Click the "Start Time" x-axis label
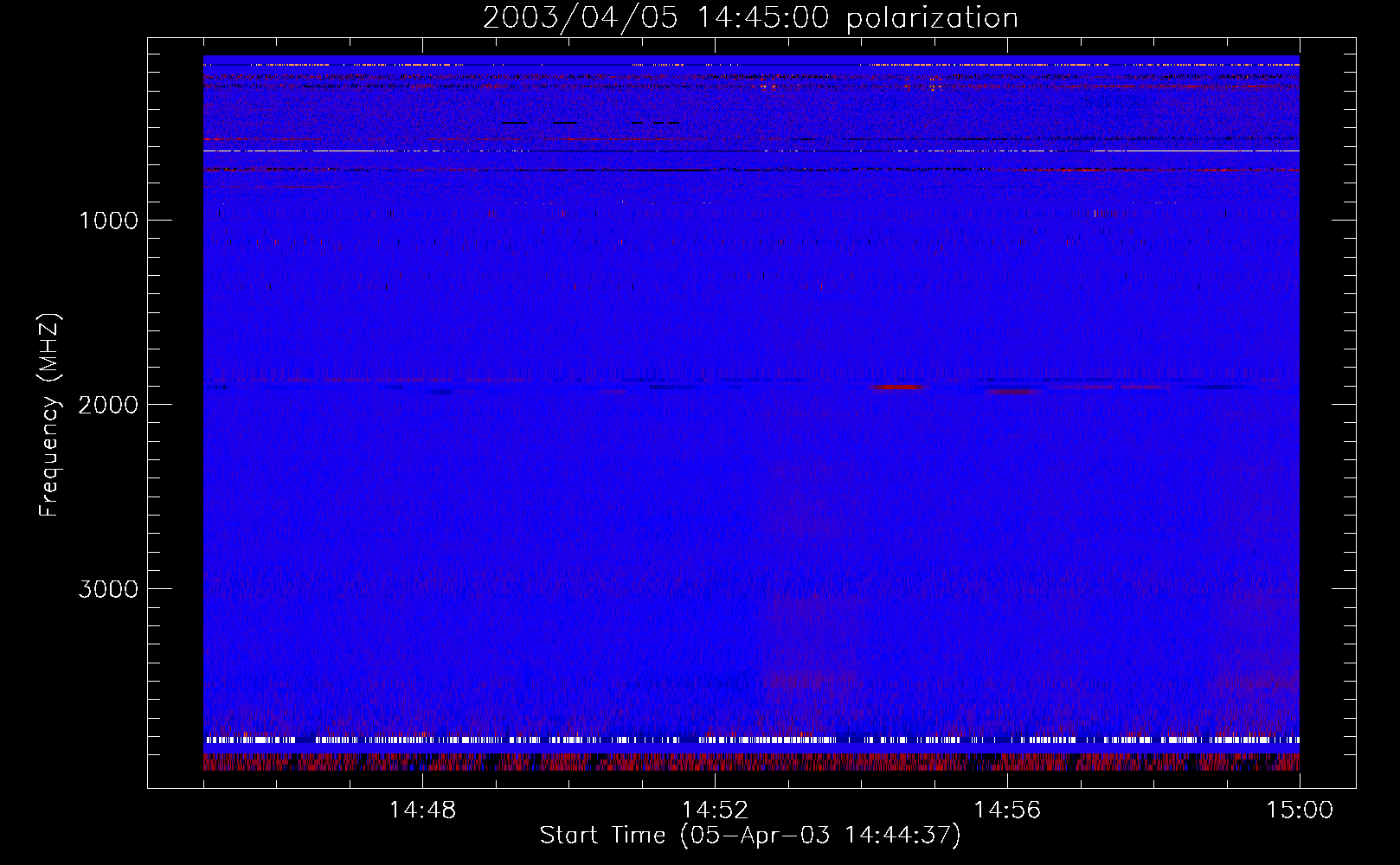 pos(602,836)
